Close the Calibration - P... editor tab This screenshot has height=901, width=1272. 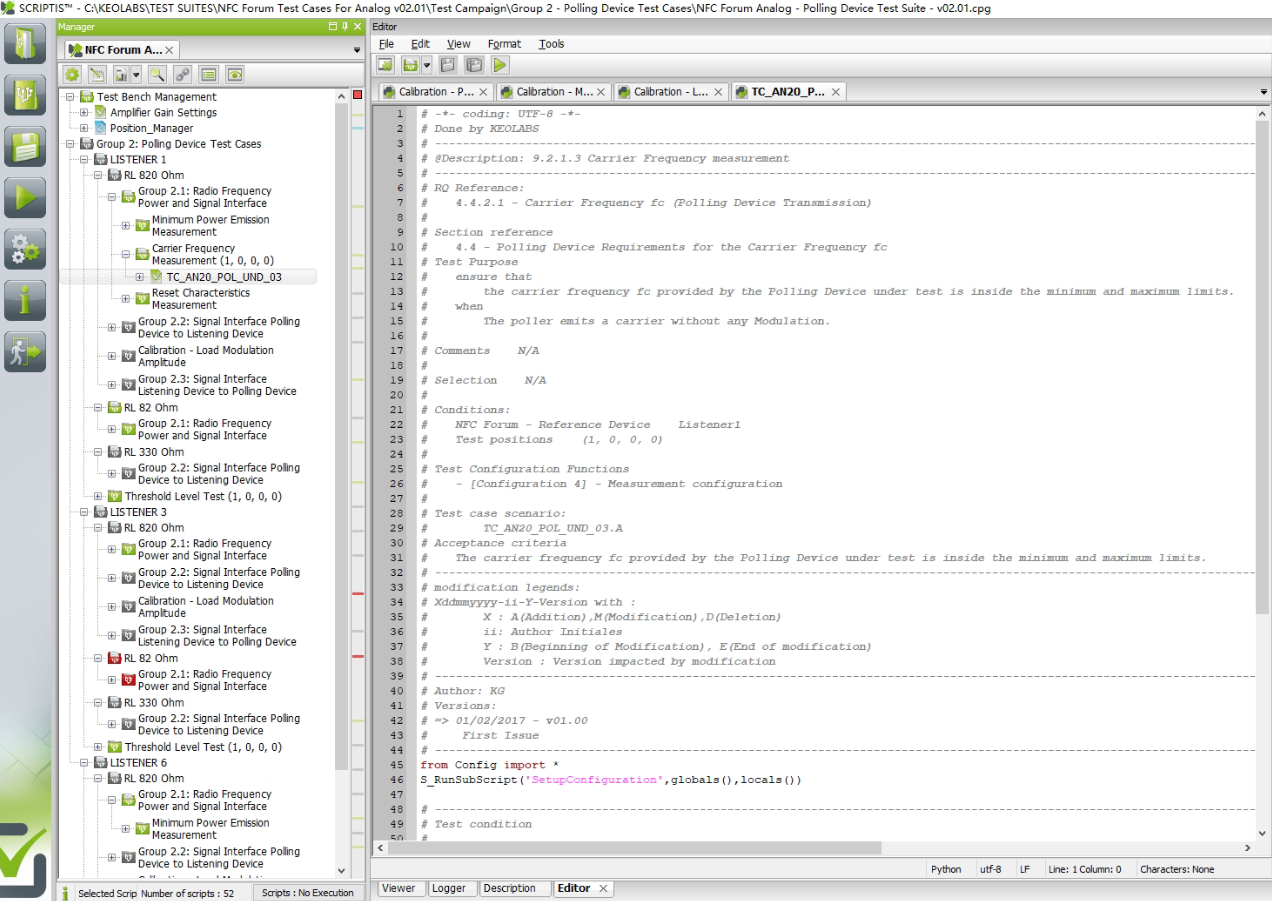[x=484, y=92]
